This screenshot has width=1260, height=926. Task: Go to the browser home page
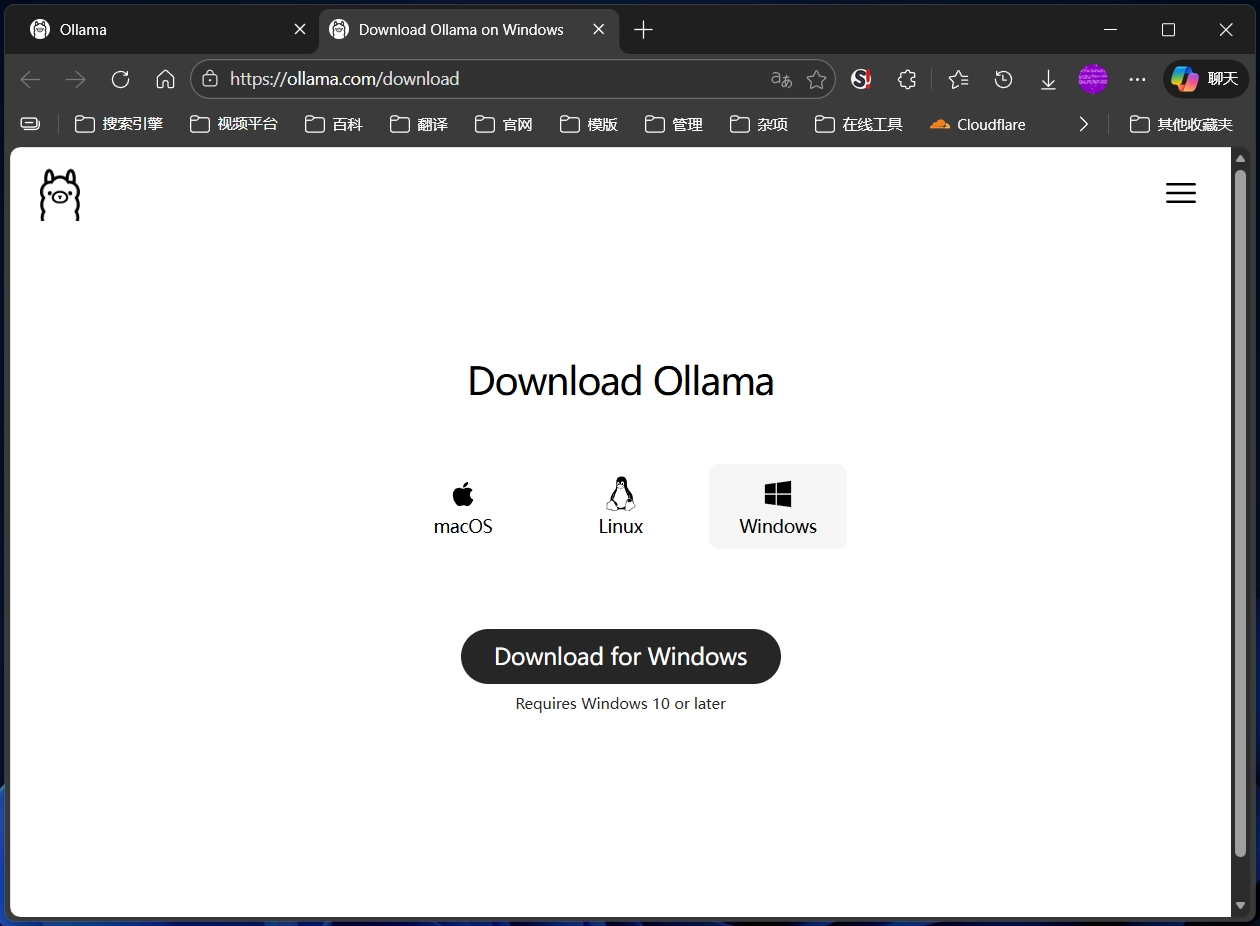click(165, 79)
